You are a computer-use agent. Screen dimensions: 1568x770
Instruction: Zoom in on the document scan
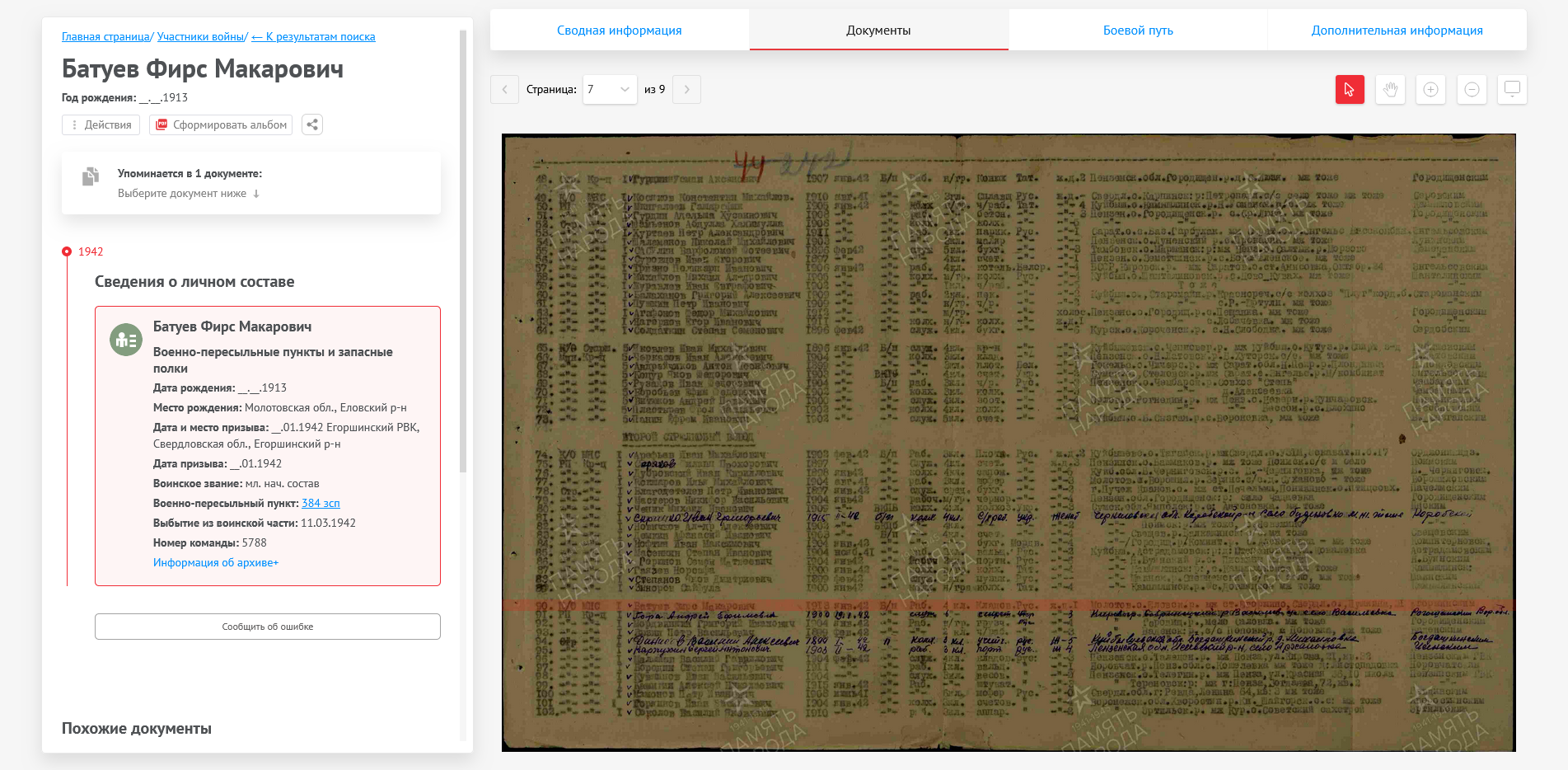[x=1430, y=89]
